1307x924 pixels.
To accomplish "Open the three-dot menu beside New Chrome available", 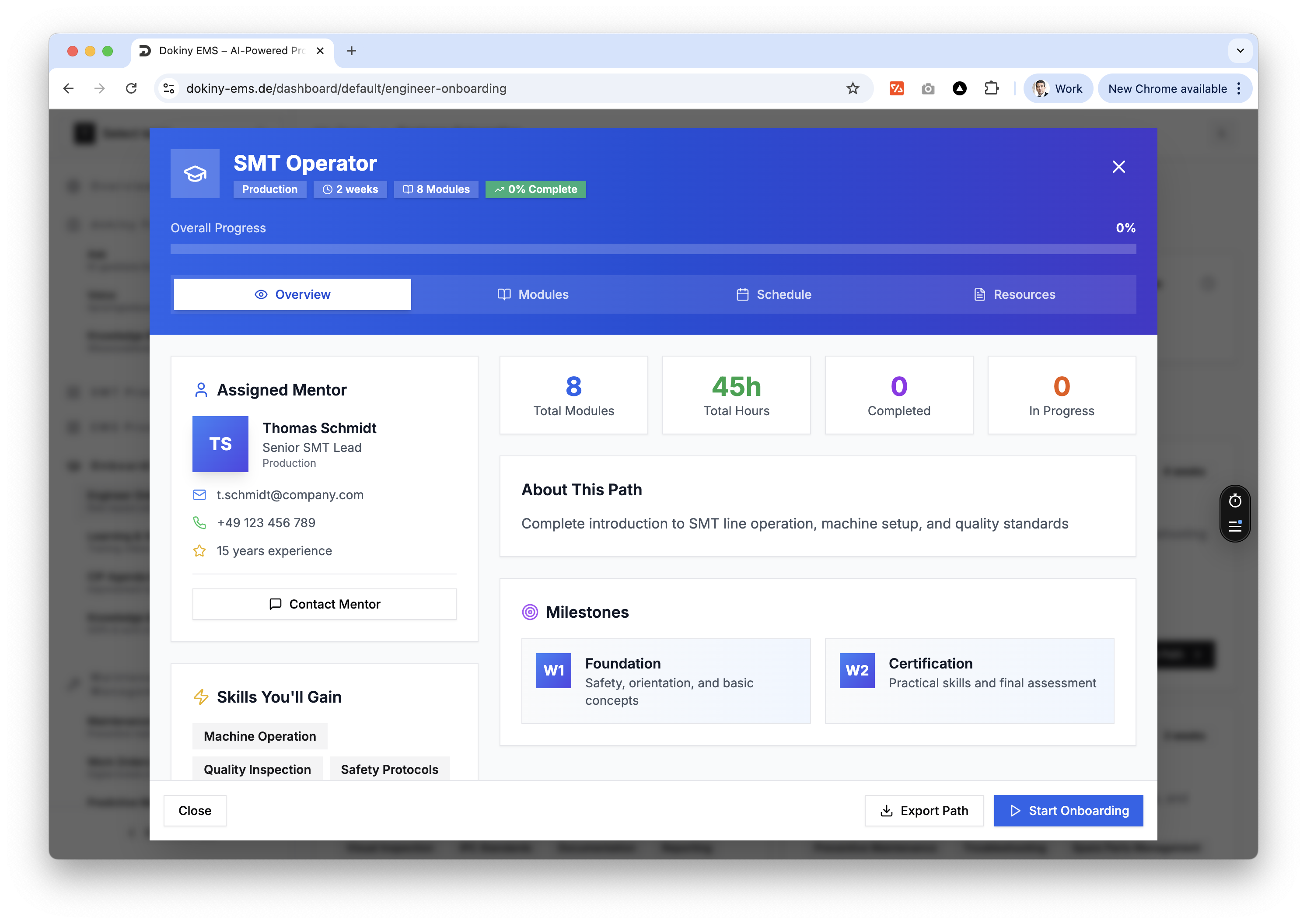I will coord(1240,88).
